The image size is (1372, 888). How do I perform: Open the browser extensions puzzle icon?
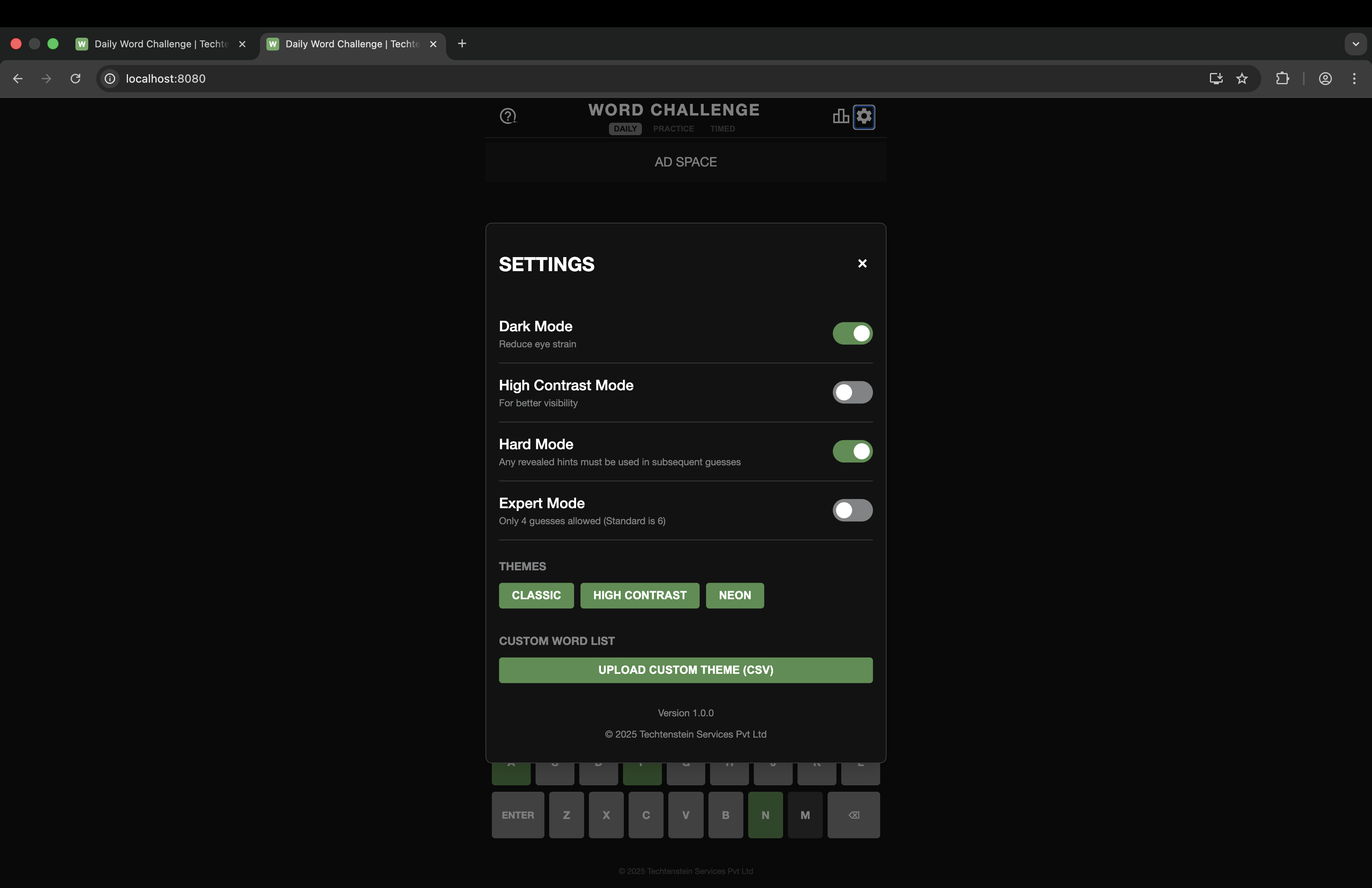point(1282,78)
